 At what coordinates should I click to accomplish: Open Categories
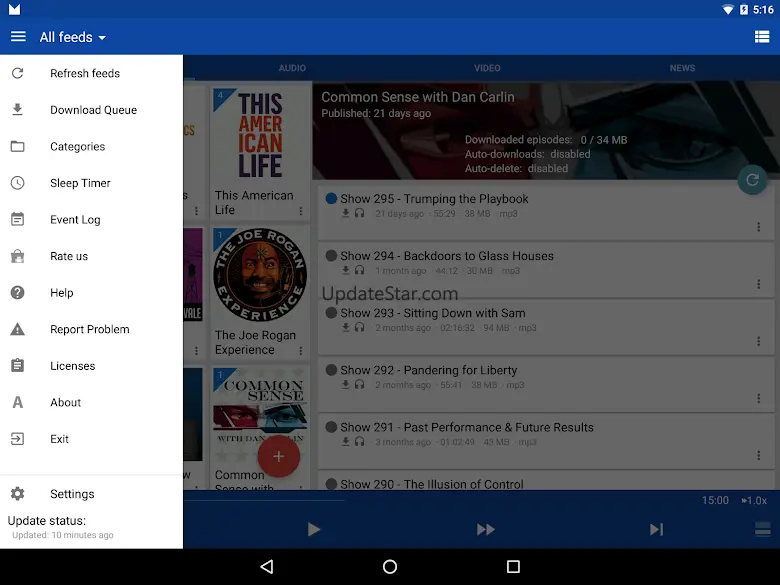coord(92,147)
